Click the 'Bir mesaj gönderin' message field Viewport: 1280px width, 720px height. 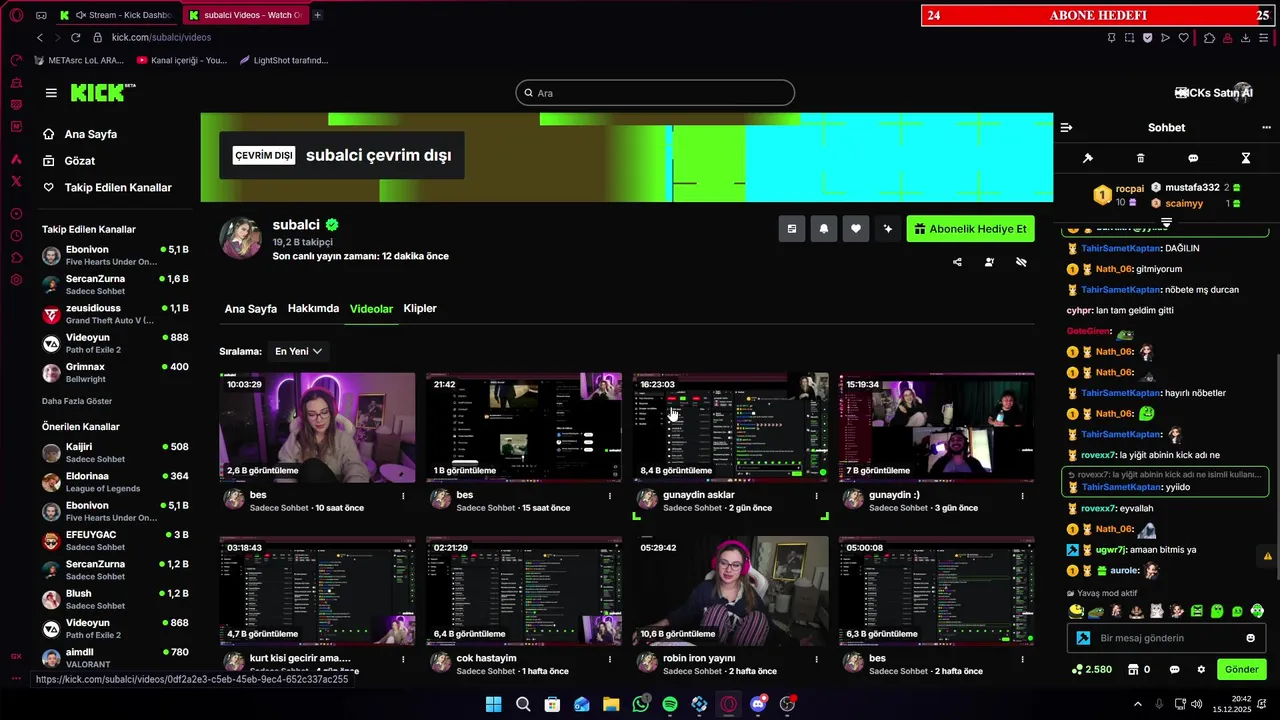click(x=1166, y=638)
